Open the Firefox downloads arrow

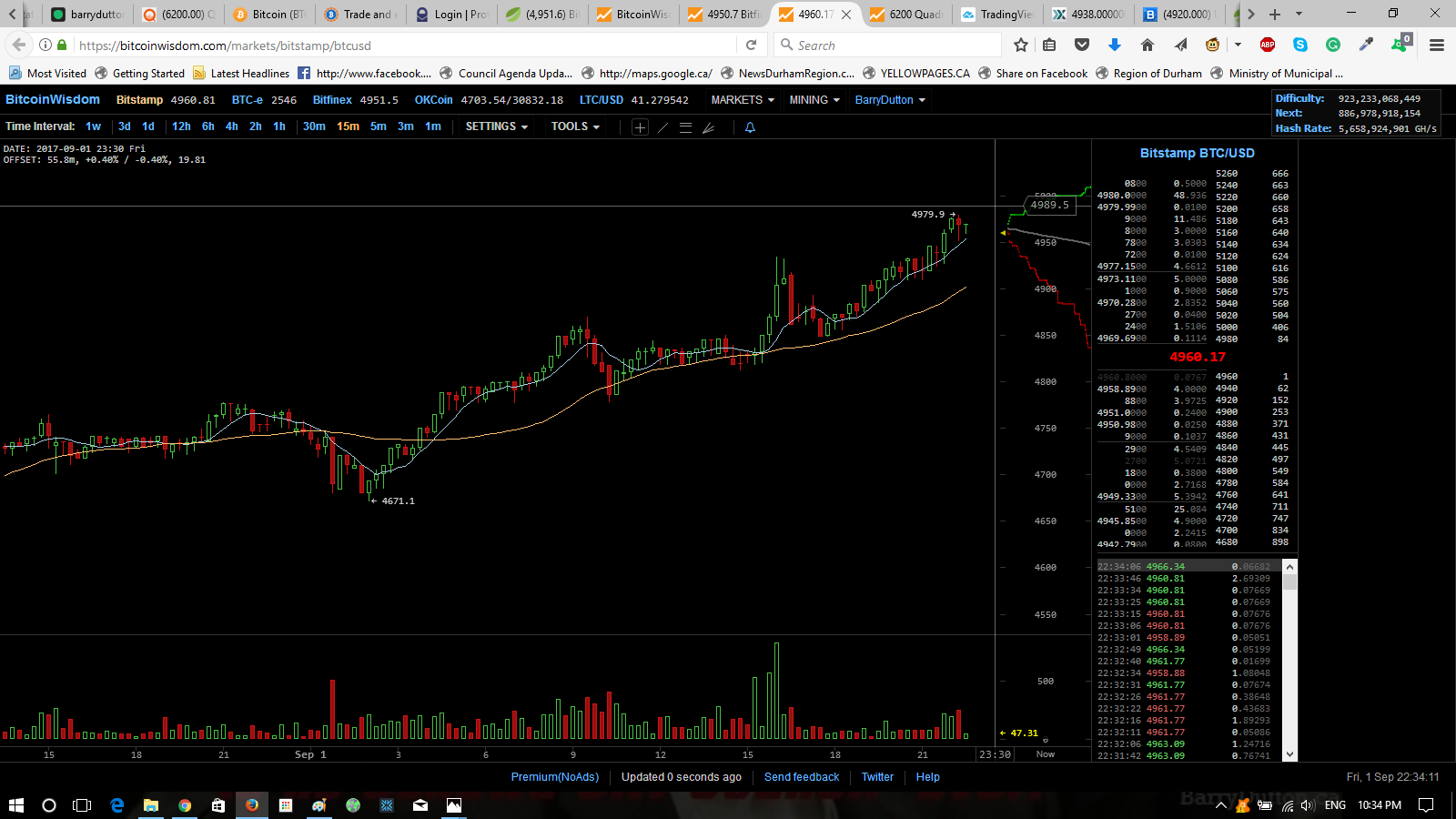1115,45
